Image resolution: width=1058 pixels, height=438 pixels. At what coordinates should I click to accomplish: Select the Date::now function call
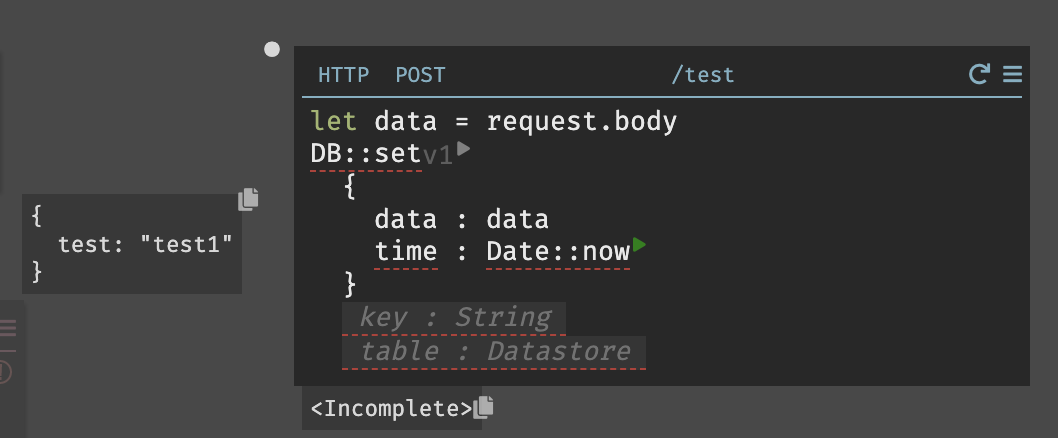(x=558, y=252)
